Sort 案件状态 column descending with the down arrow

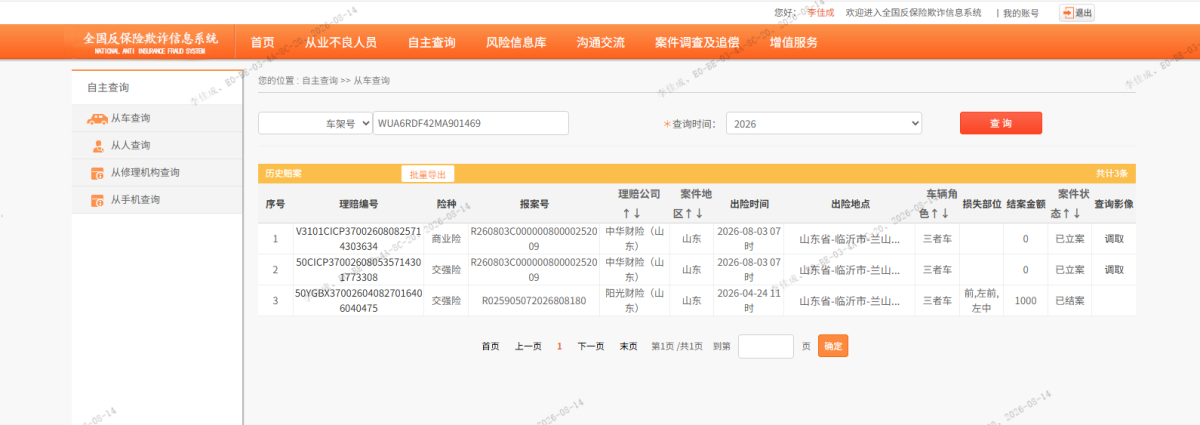pos(1077,213)
